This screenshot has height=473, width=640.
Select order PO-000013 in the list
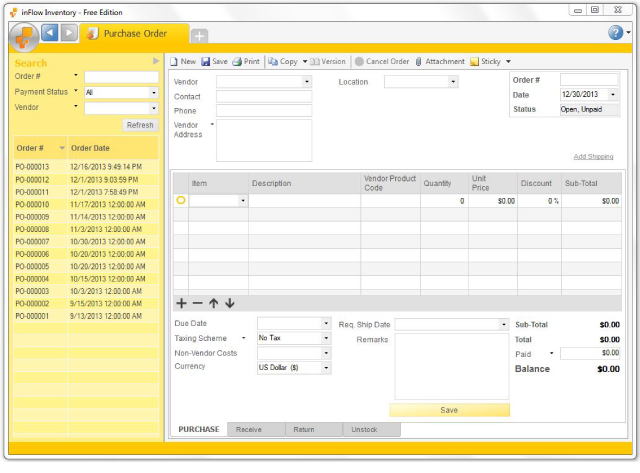click(x=86, y=167)
